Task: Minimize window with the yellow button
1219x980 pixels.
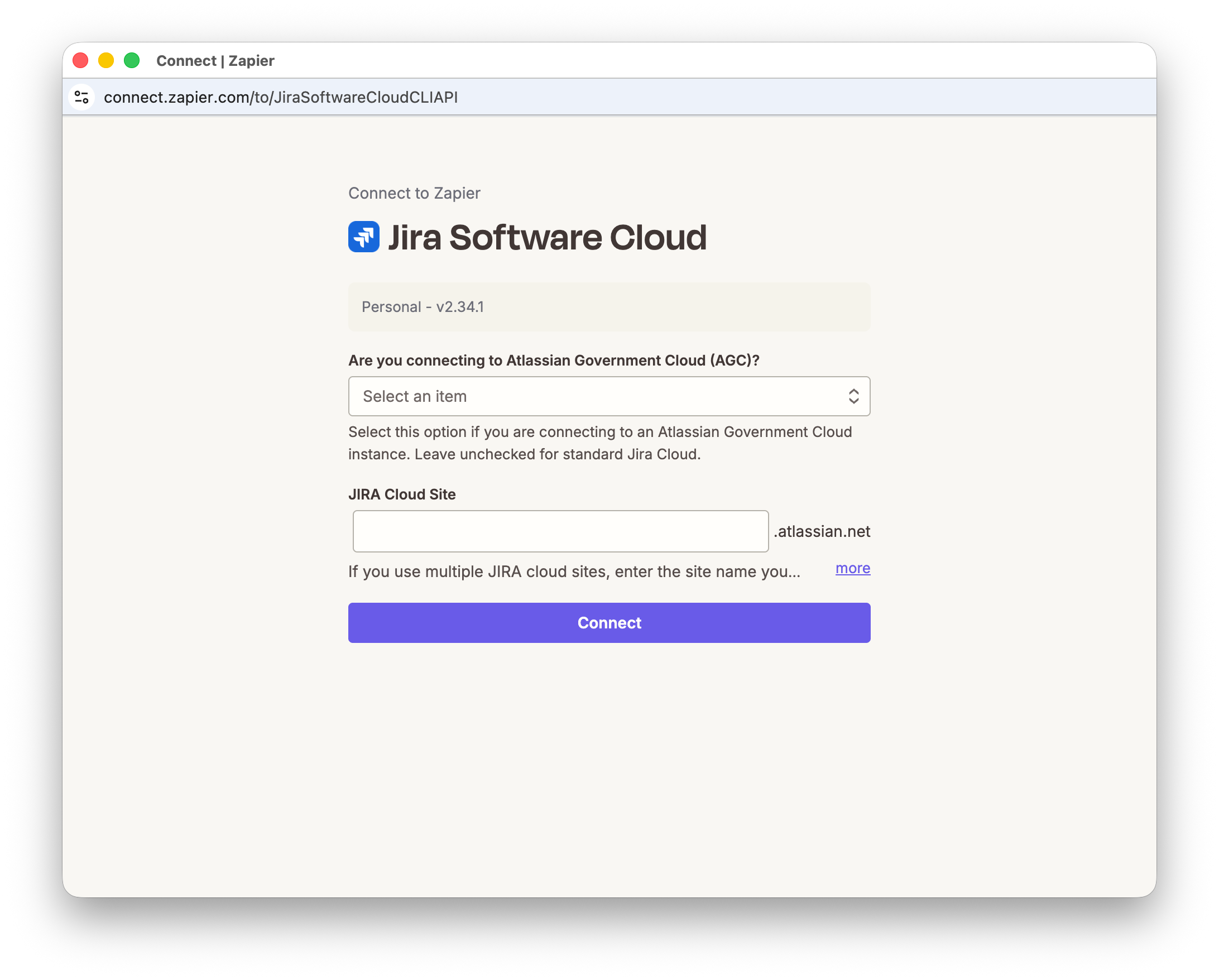Action: [x=106, y=60]
